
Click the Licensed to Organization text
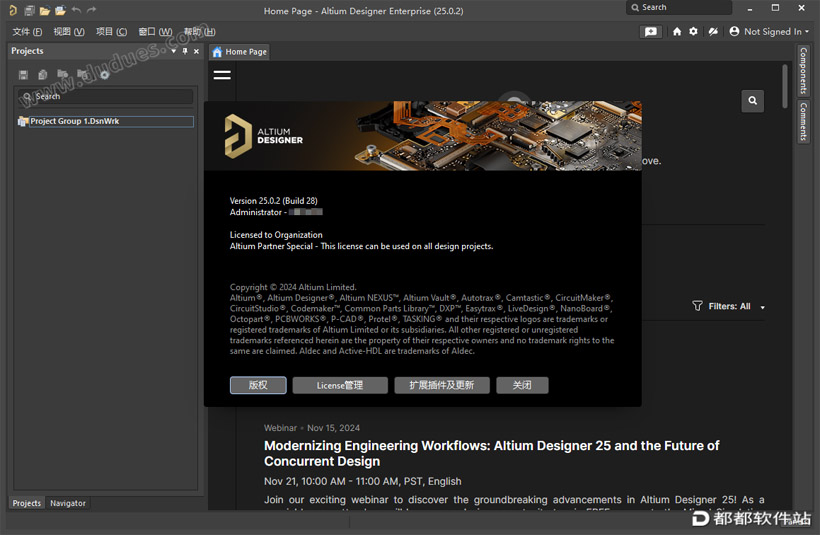coord(276,235)
